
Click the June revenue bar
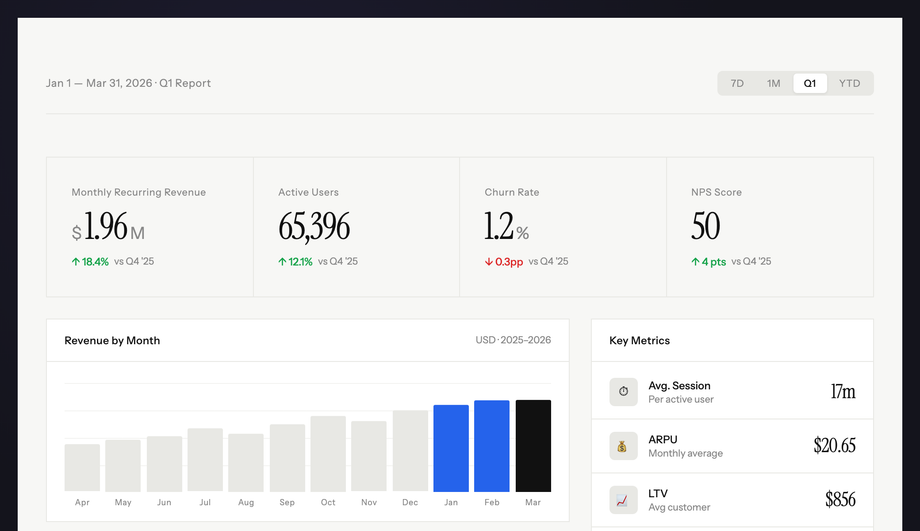[x=164, y=464]
